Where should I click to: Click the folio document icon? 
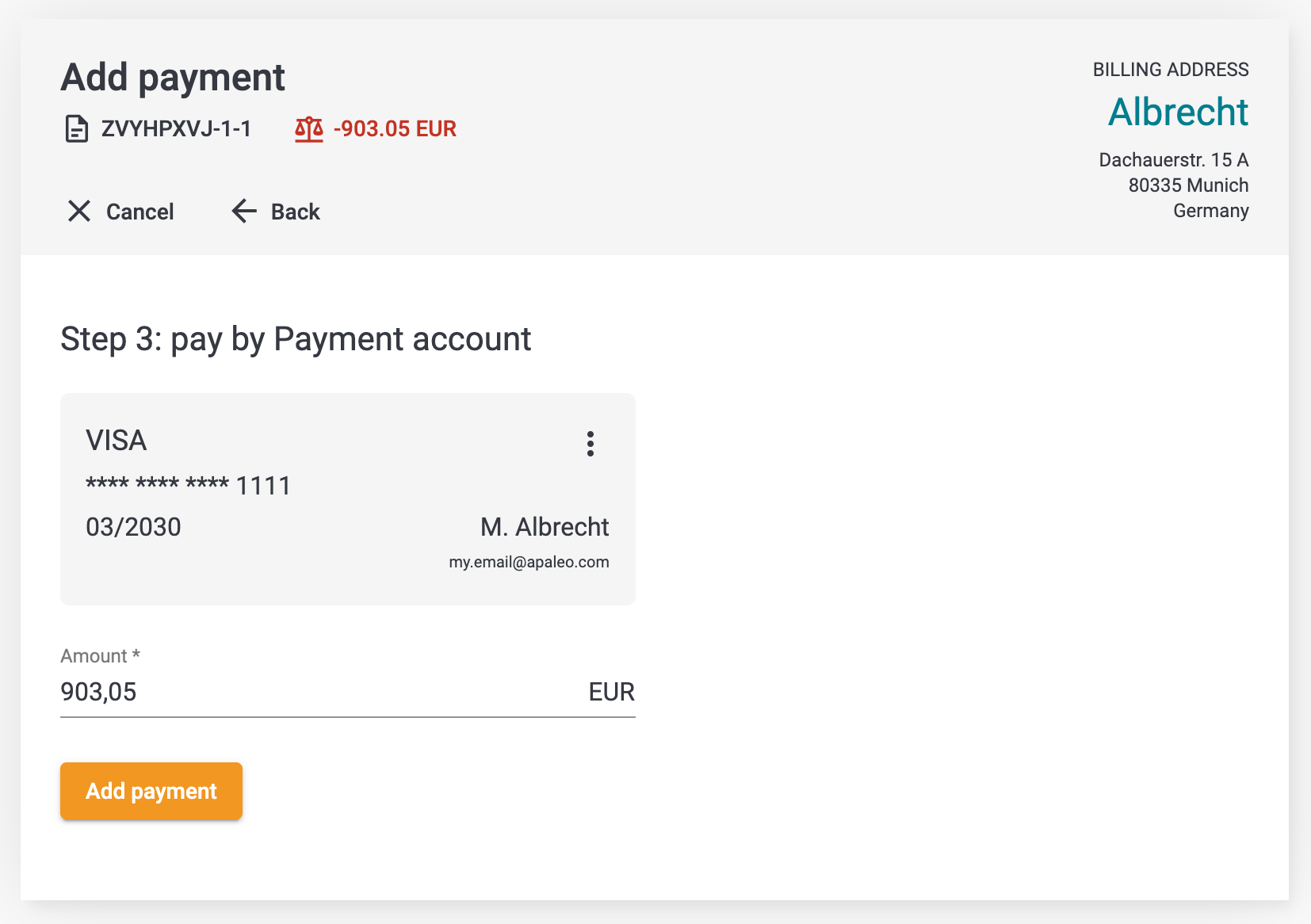[x=76, y=128]
